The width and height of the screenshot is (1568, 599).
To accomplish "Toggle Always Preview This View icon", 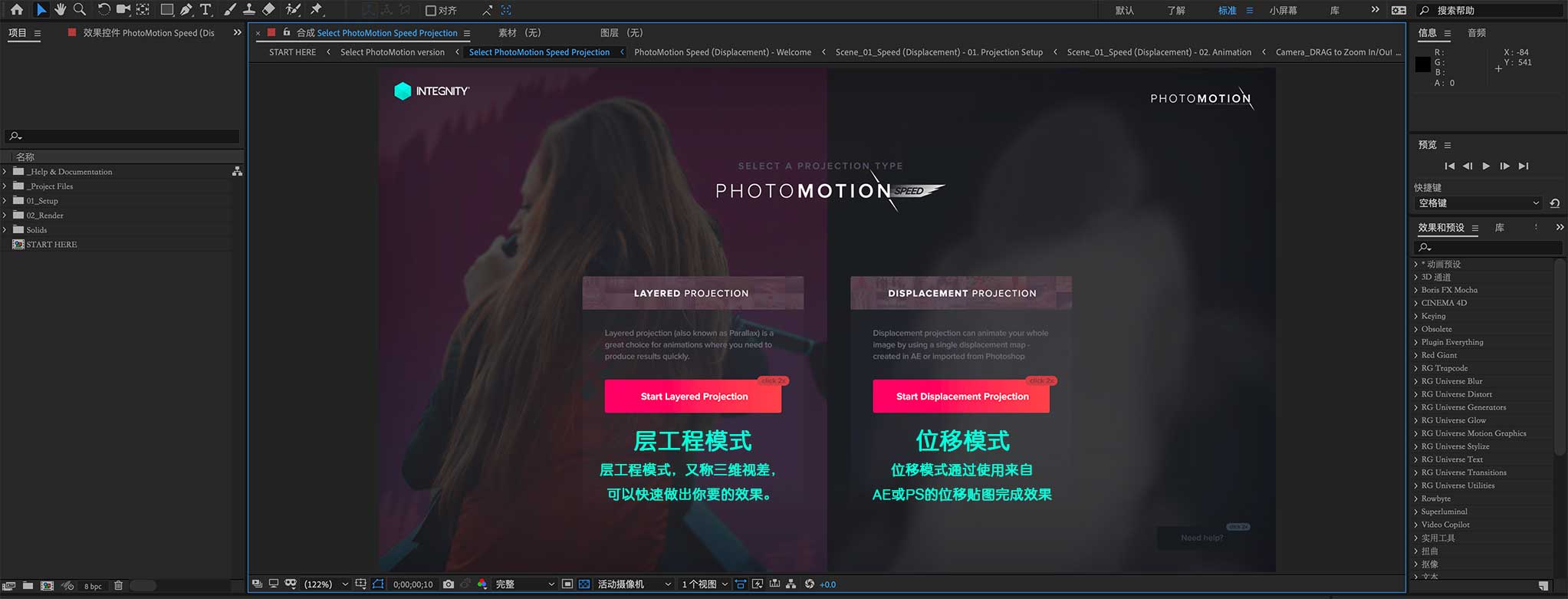I will [257, 584].
